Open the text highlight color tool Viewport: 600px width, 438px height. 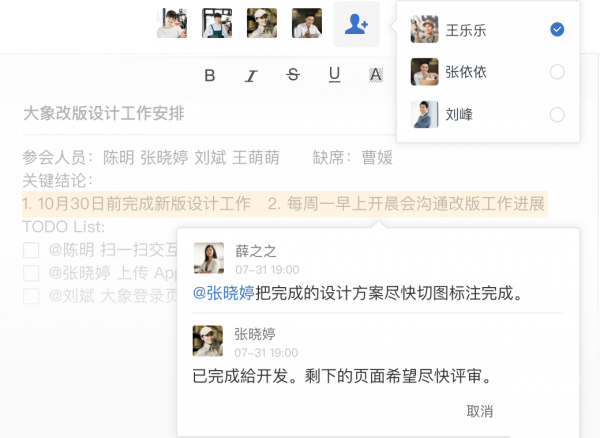[376, 75]
